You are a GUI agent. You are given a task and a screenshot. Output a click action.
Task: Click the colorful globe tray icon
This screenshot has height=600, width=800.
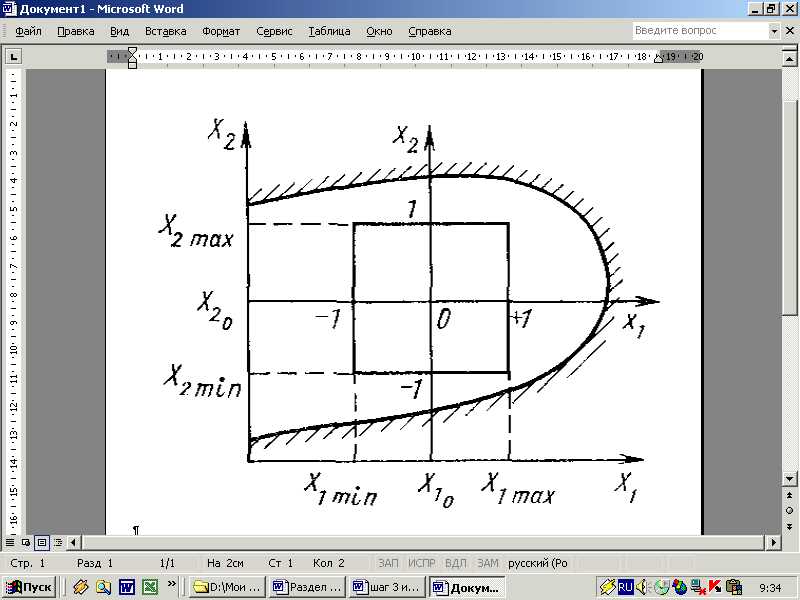pyautogui.click(x=680, y=587)
